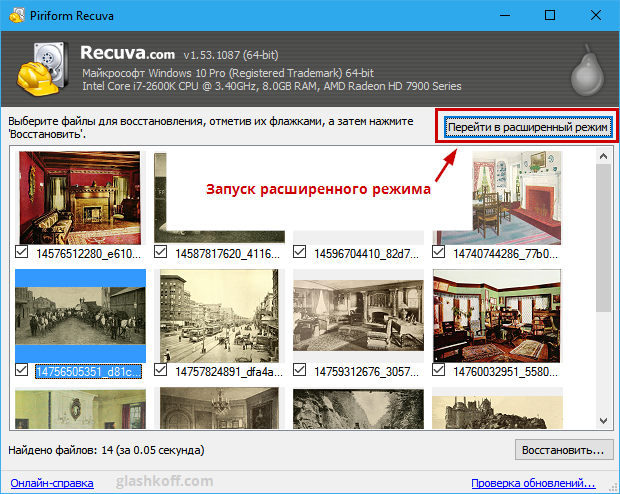
Task: Open the 'Проверка обновлений...' updates link
Action: [533, 483]
